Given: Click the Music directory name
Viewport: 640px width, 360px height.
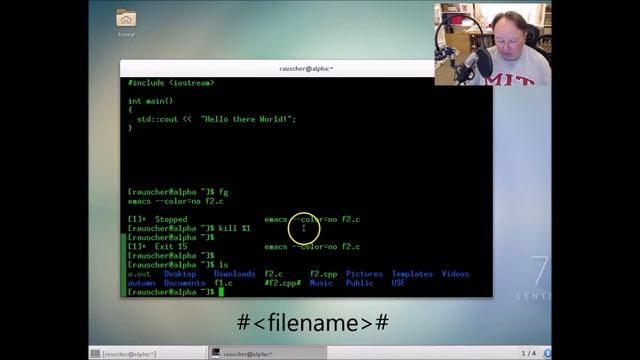Looking at the screenshot, I should tap(321, 283).
